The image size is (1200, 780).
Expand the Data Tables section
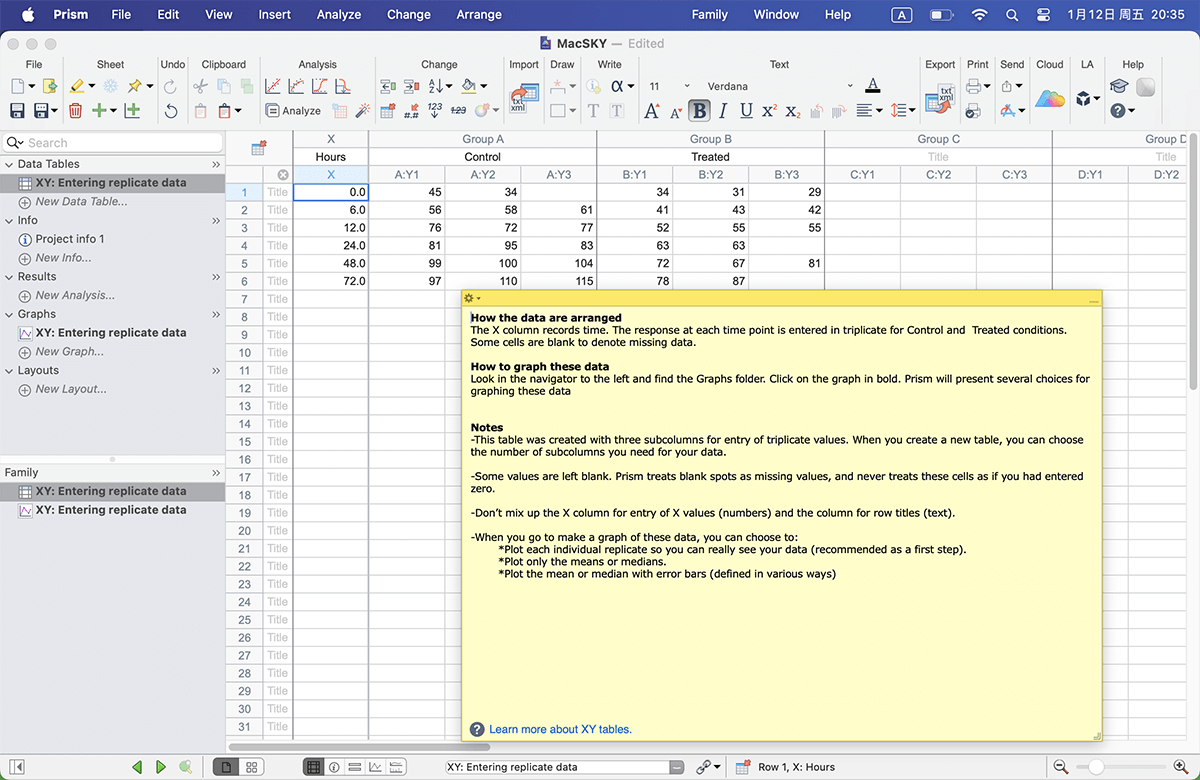tap(10, 164)
